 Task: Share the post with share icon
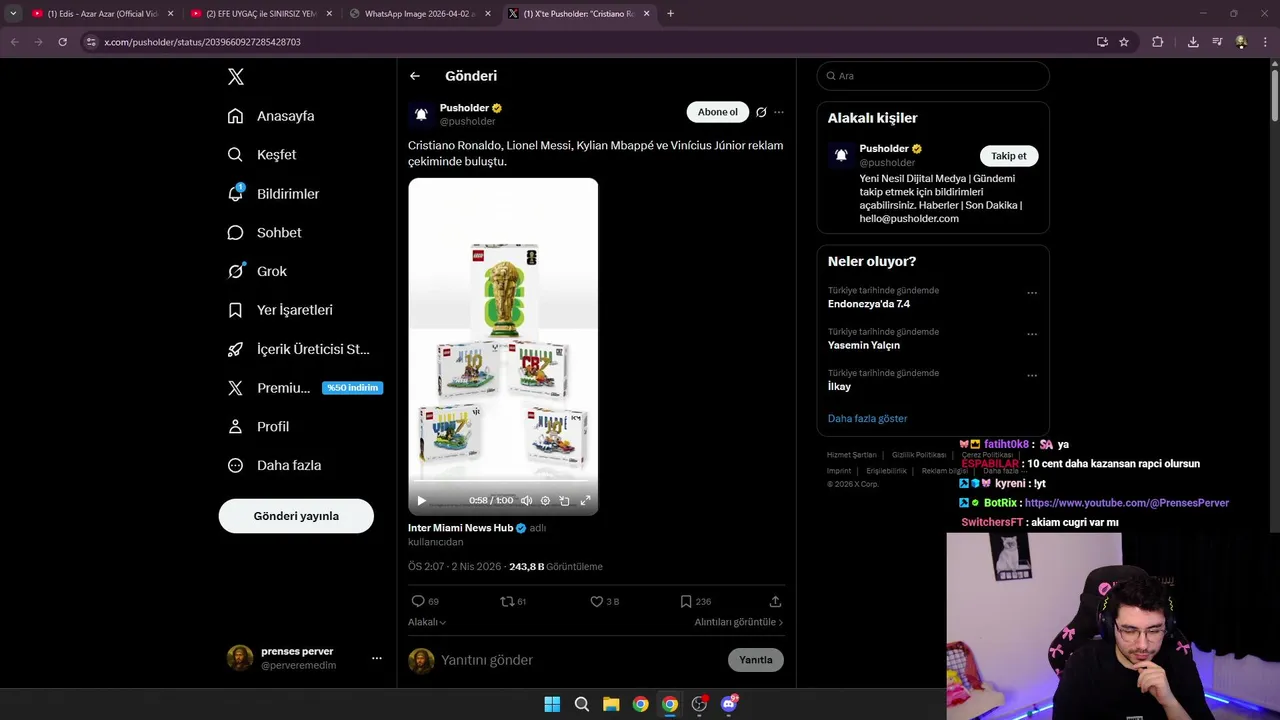tap(775, 601)
